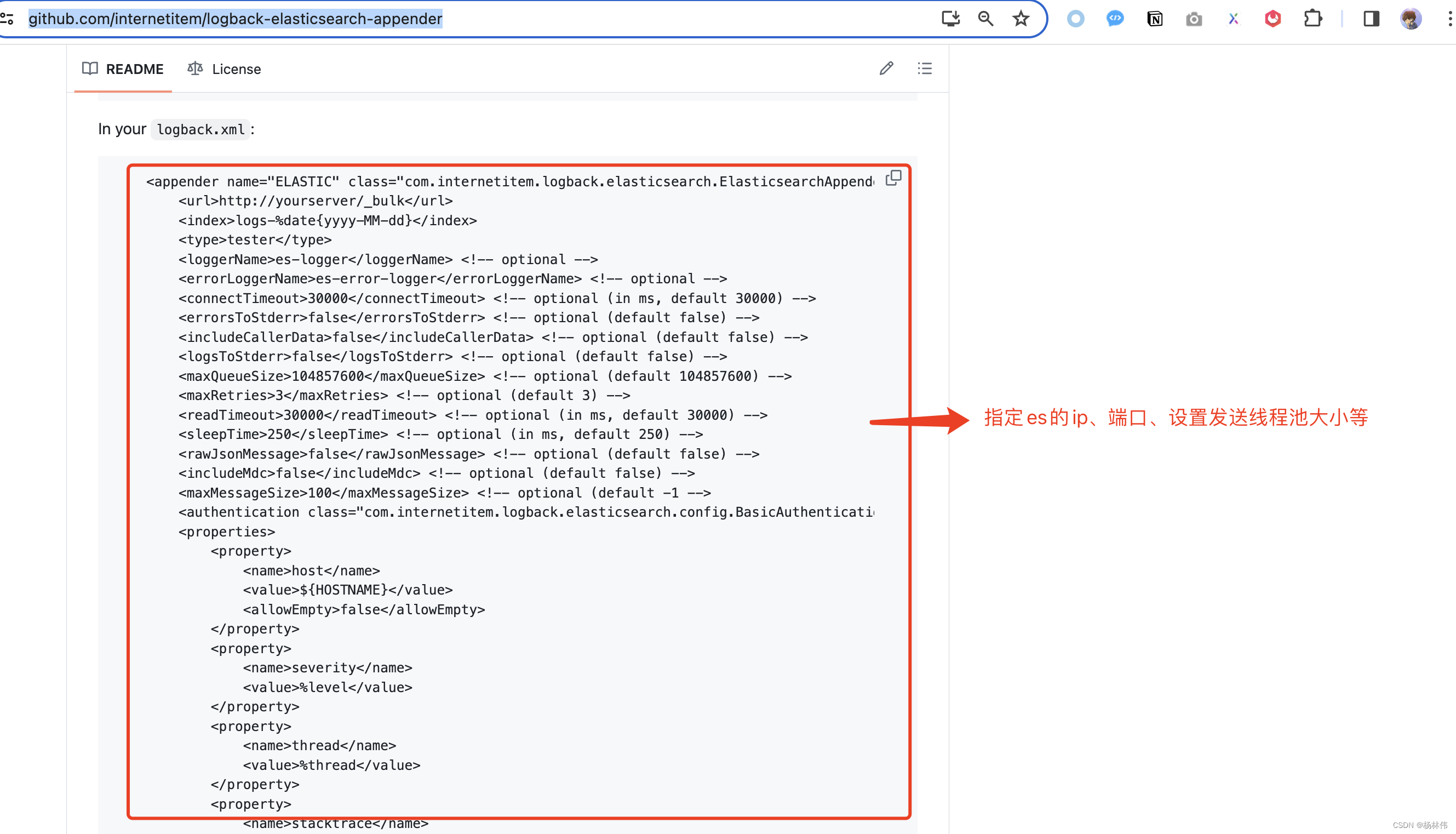Open the blue circle browser extension

1076,19
